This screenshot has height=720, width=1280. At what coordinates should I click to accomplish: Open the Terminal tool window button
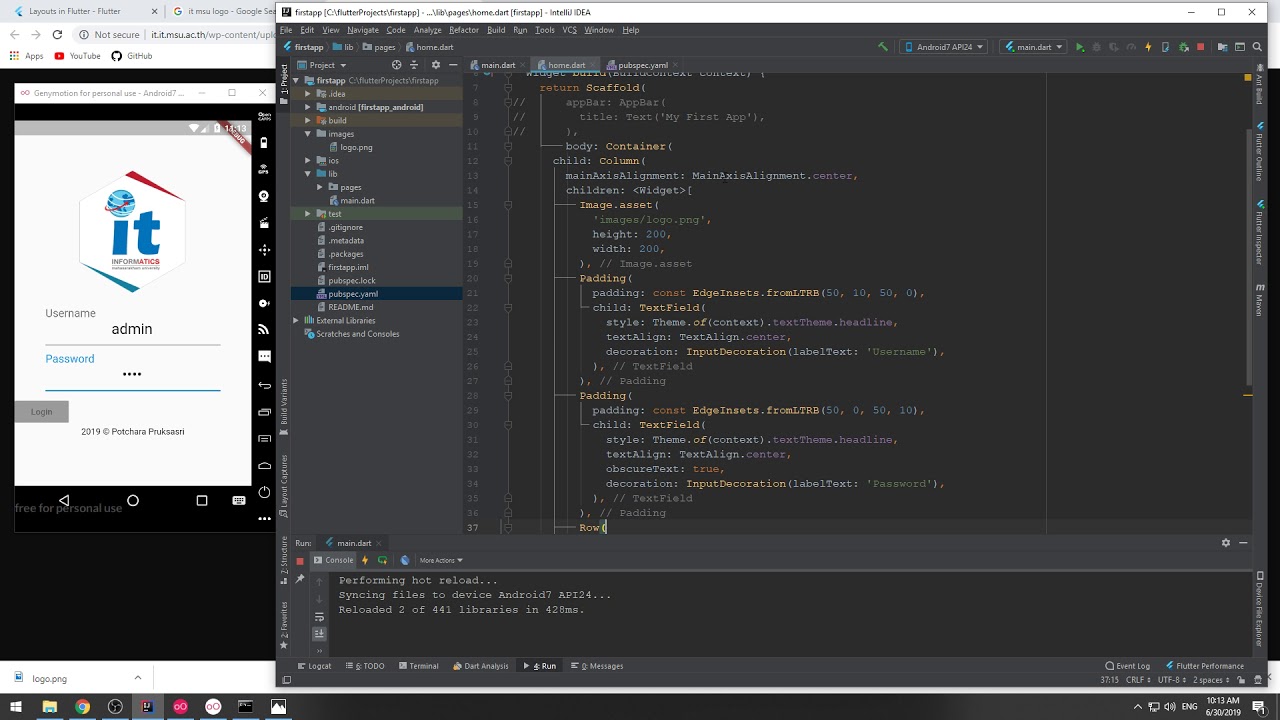coord(418,666)
